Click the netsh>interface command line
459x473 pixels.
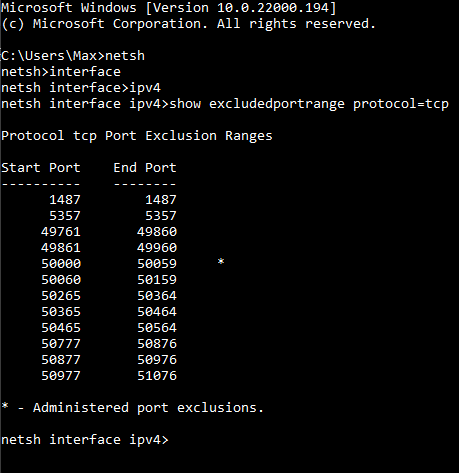pyautogui.click(x=61, y=72)
